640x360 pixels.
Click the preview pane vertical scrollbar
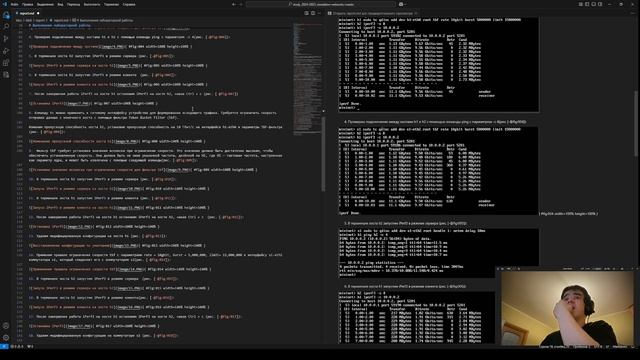(x=635, y=123)
